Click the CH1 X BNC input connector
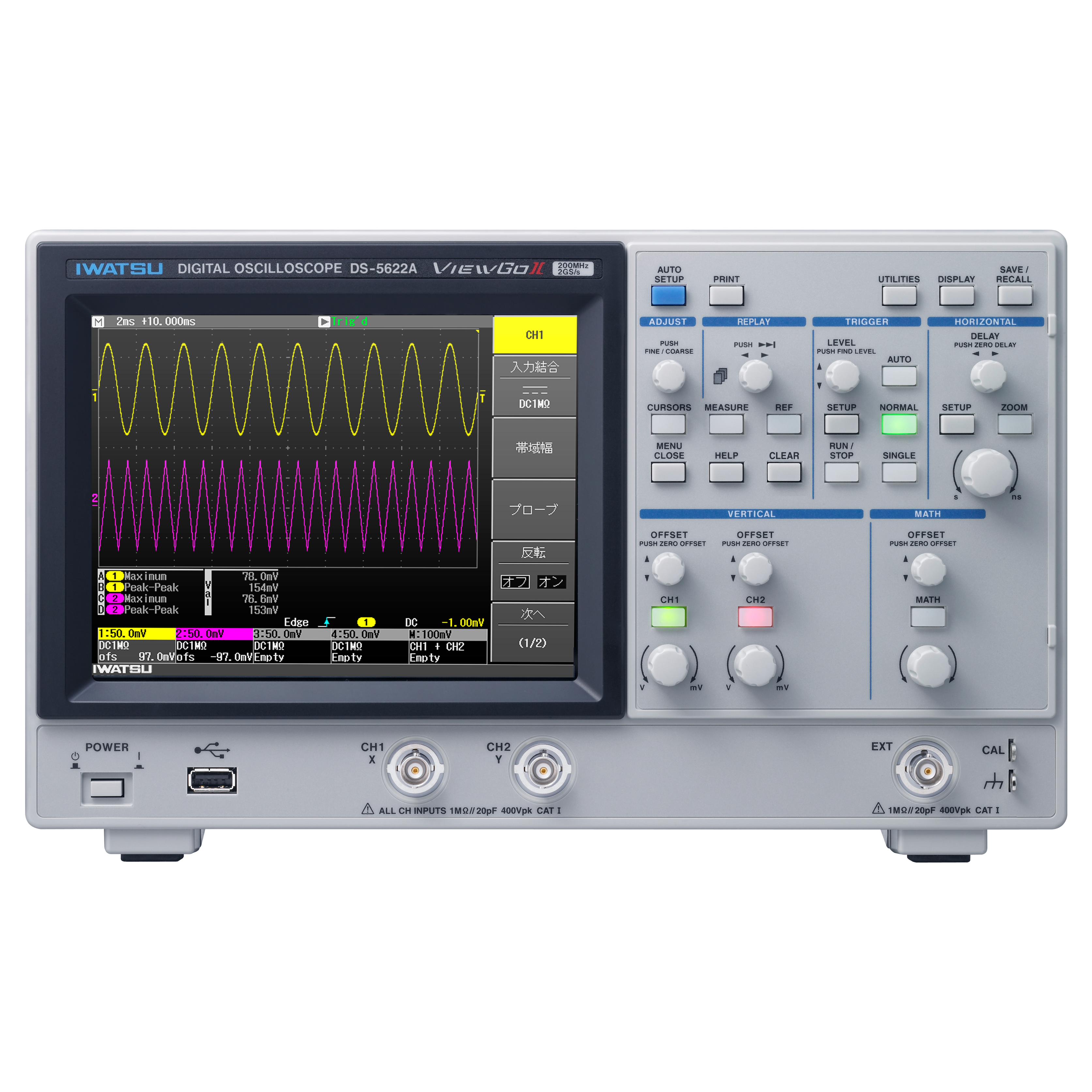 [x=415, y=769]
